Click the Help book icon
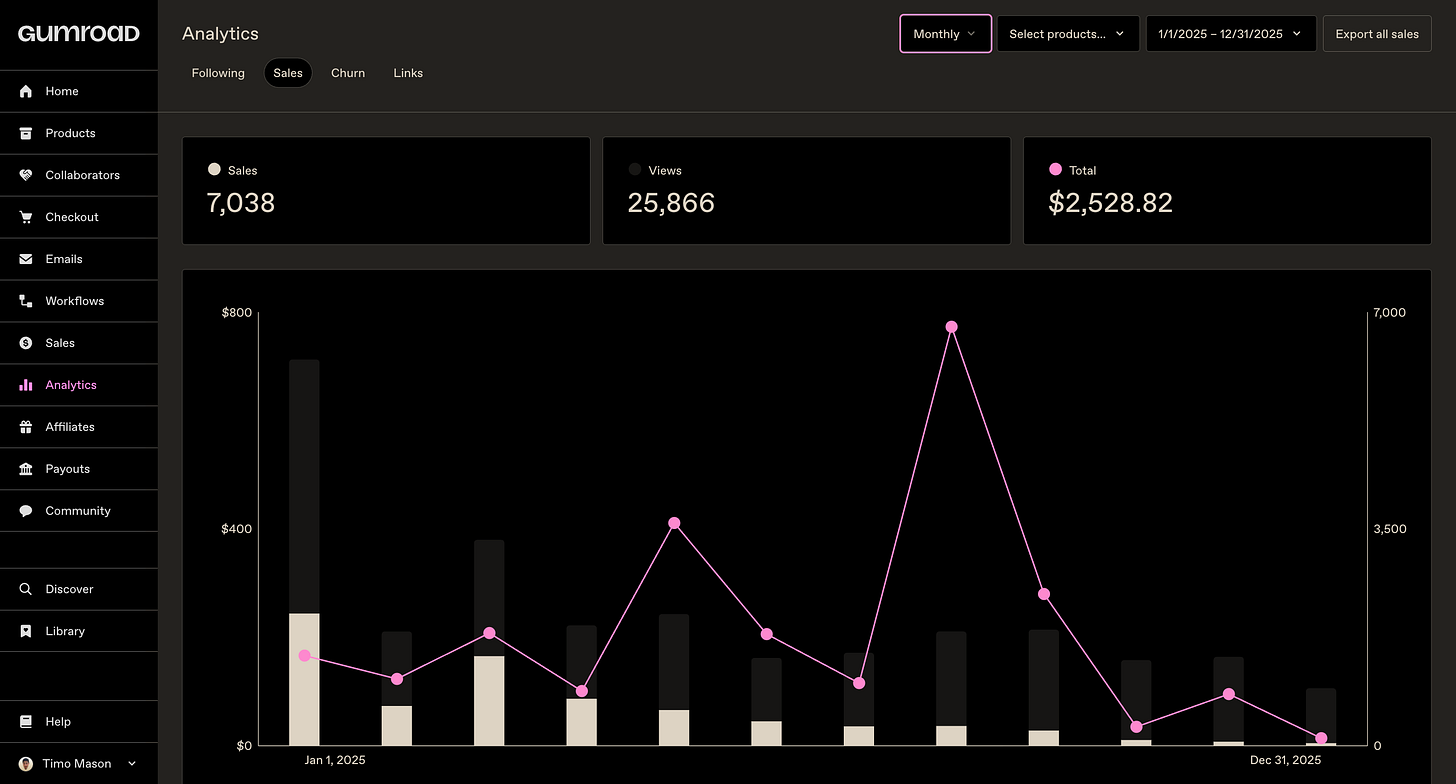 tap(26, 721)
